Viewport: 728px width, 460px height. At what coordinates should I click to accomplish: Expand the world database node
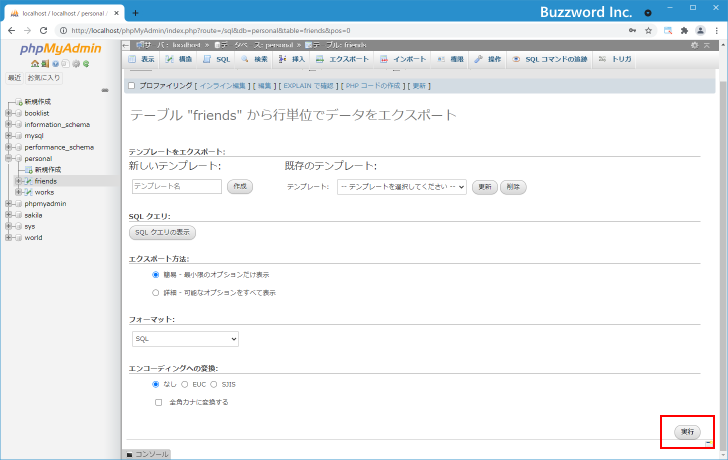click(x=8, y=238)
